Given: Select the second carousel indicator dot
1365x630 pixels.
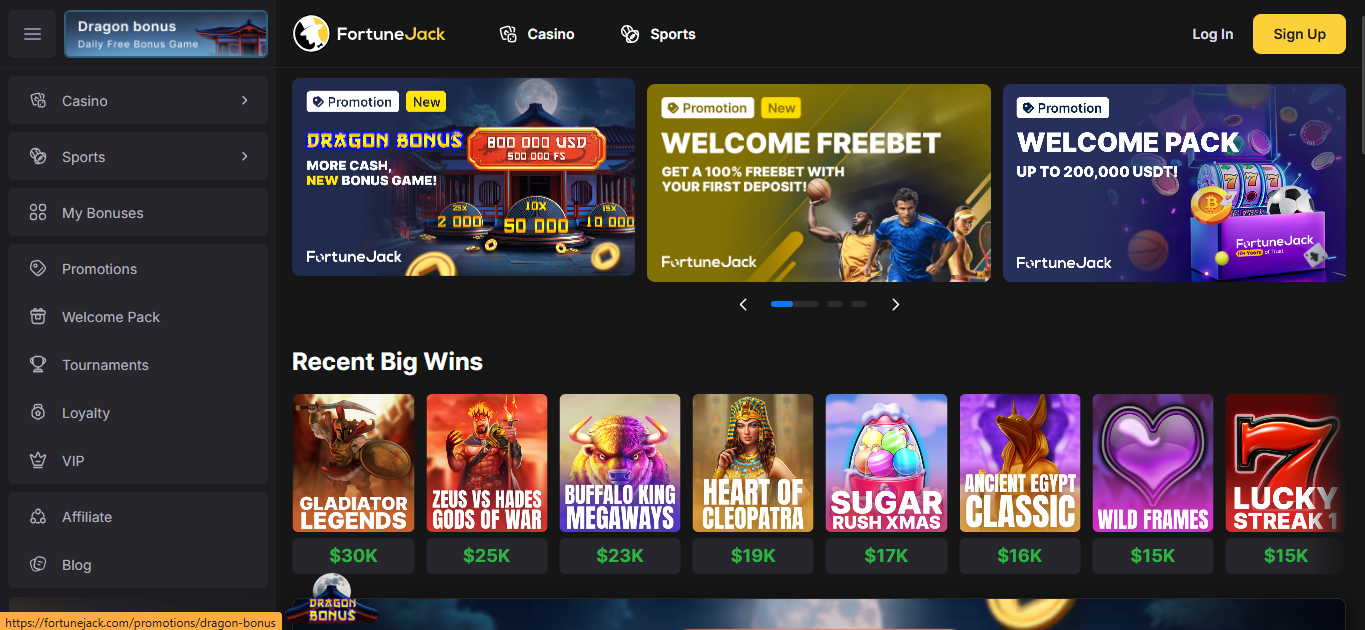Looking at the screenshot, I should point(807,304).
